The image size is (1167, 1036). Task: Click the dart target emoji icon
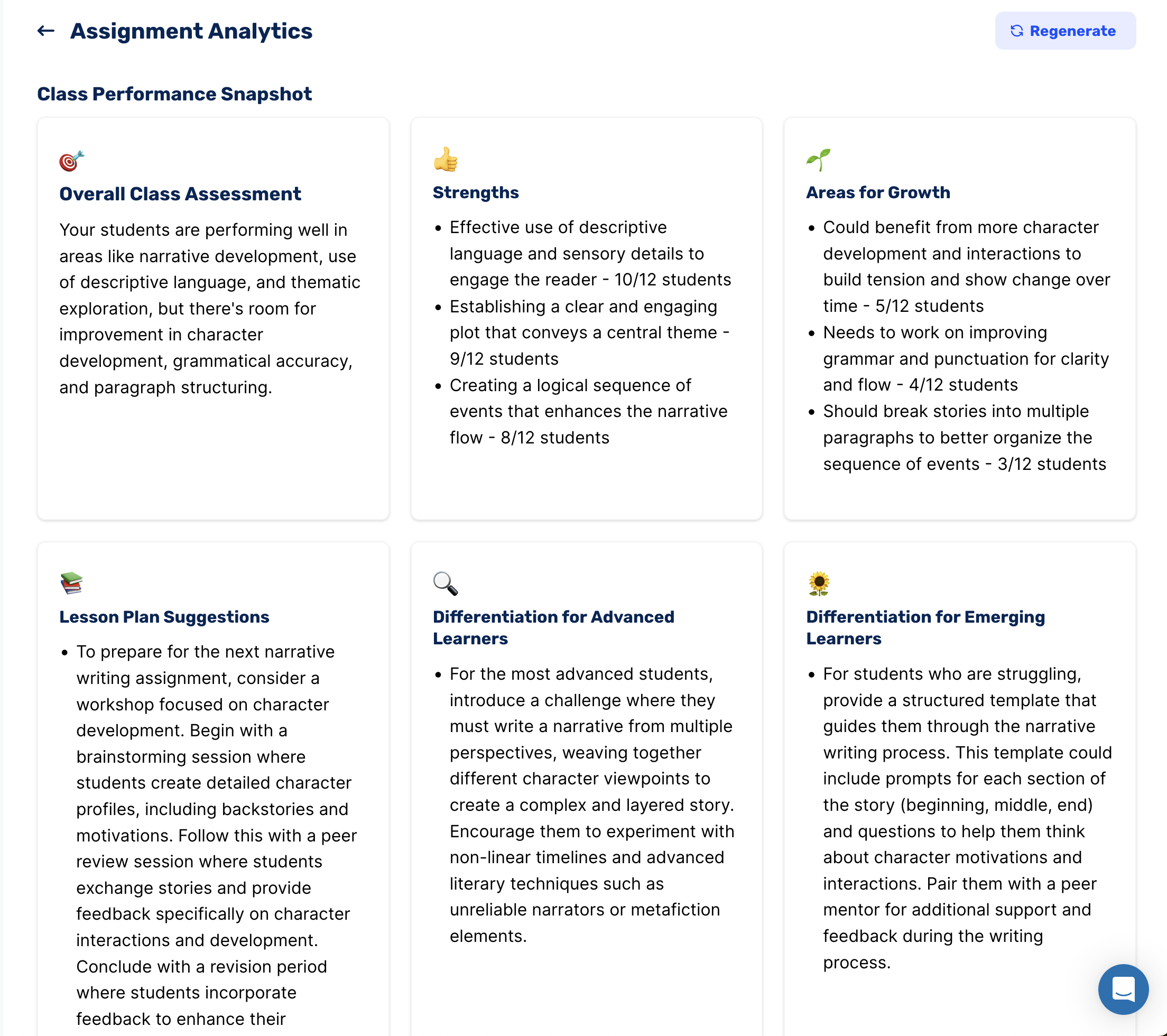(x=71, y=161)
